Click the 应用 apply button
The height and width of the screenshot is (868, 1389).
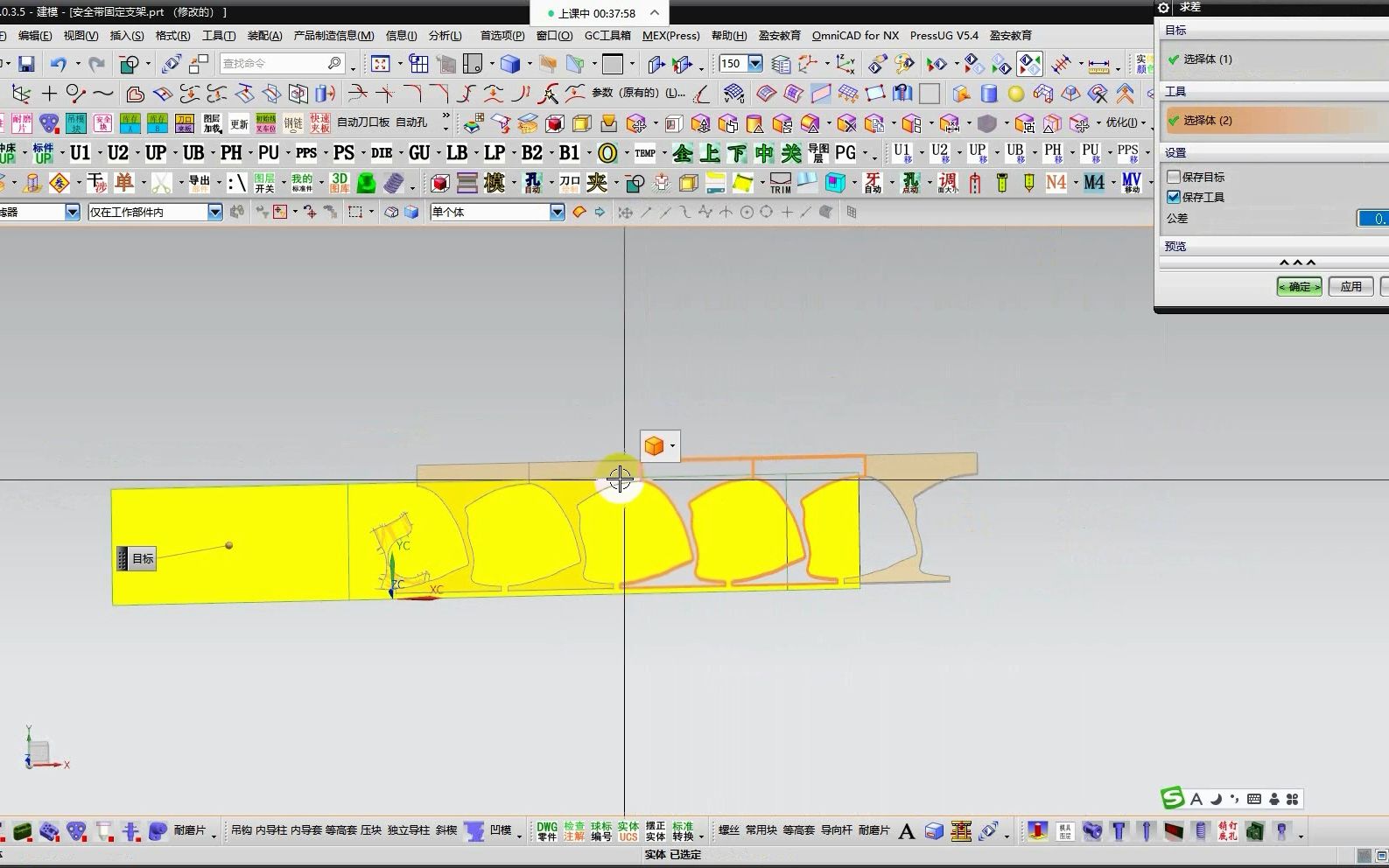pyautogui.click(x=1350, y=286)
